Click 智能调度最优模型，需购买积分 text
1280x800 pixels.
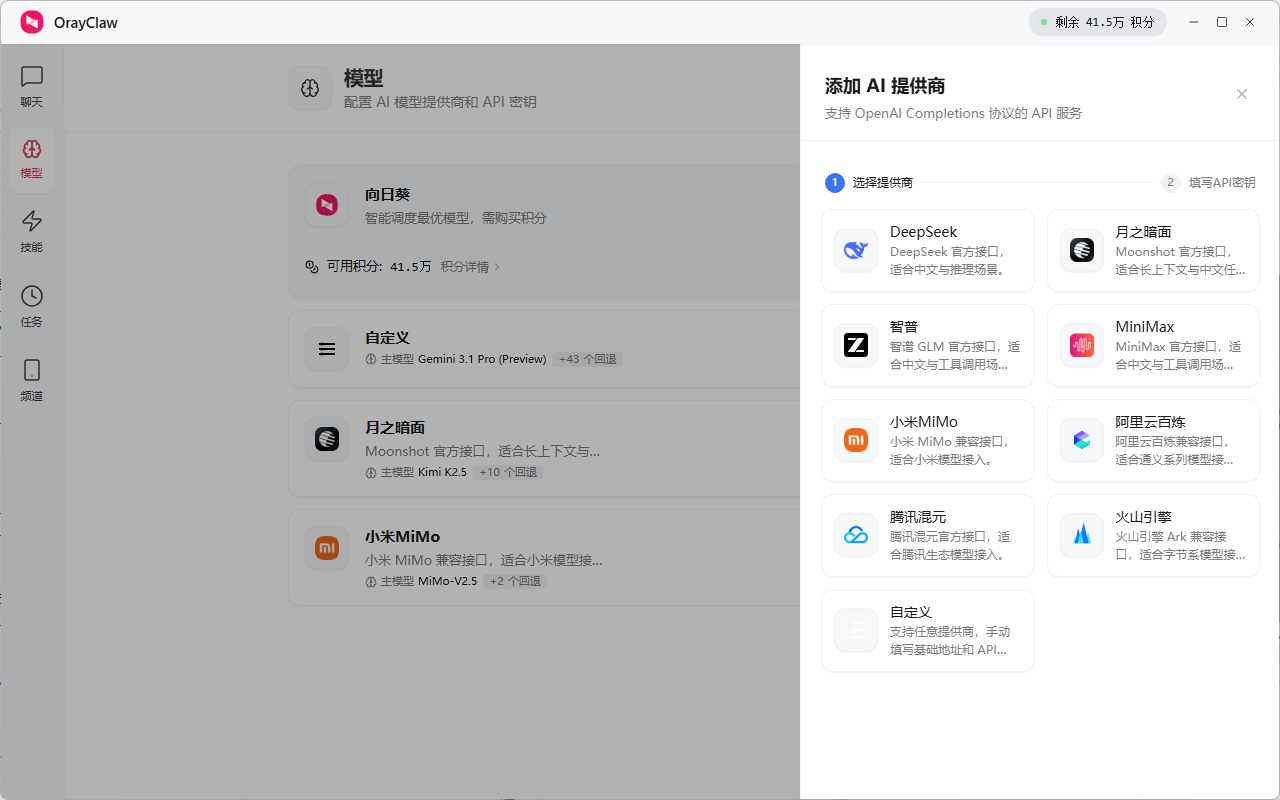tap(456, 218)
